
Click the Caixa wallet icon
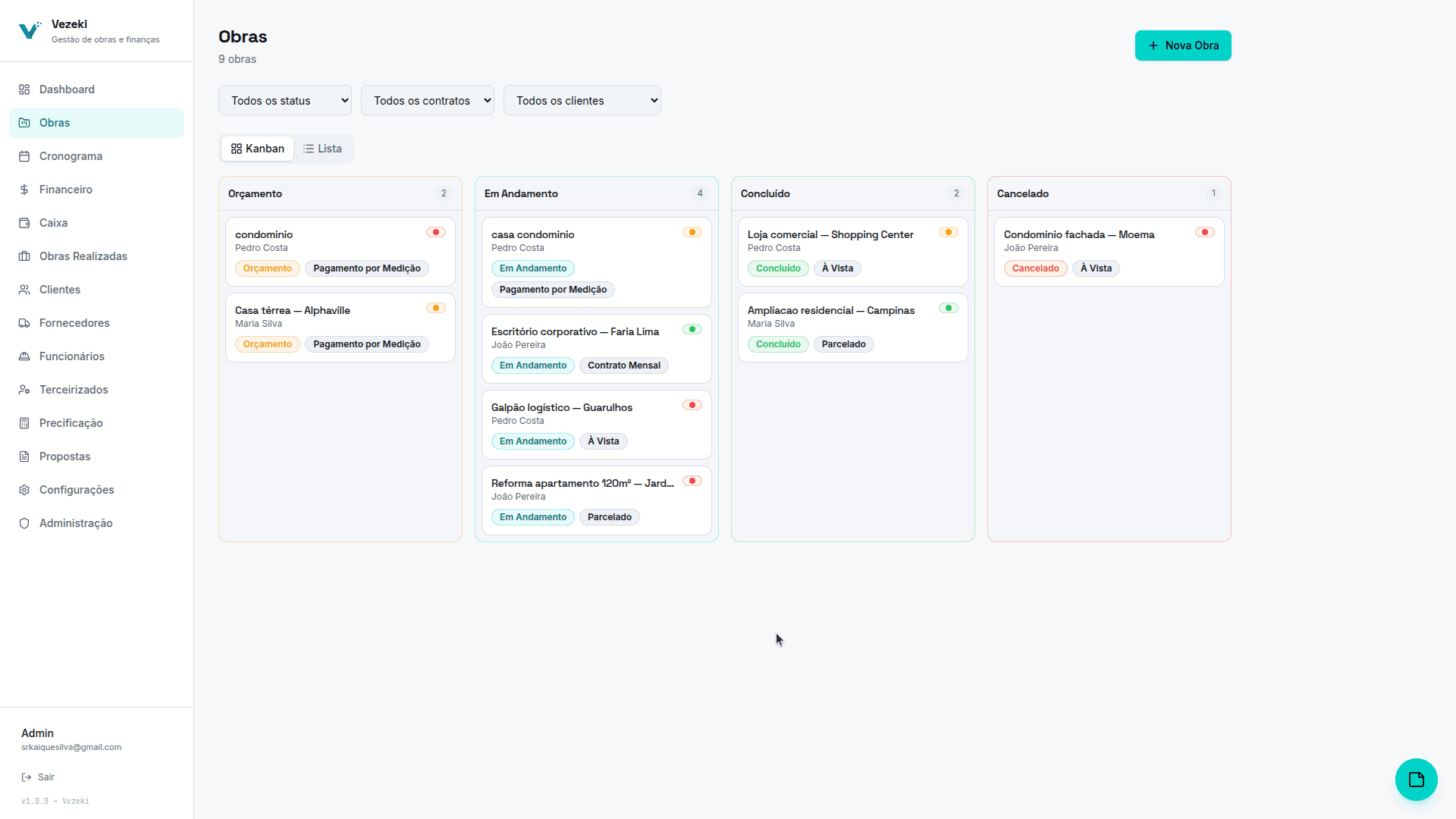(24, 223)
